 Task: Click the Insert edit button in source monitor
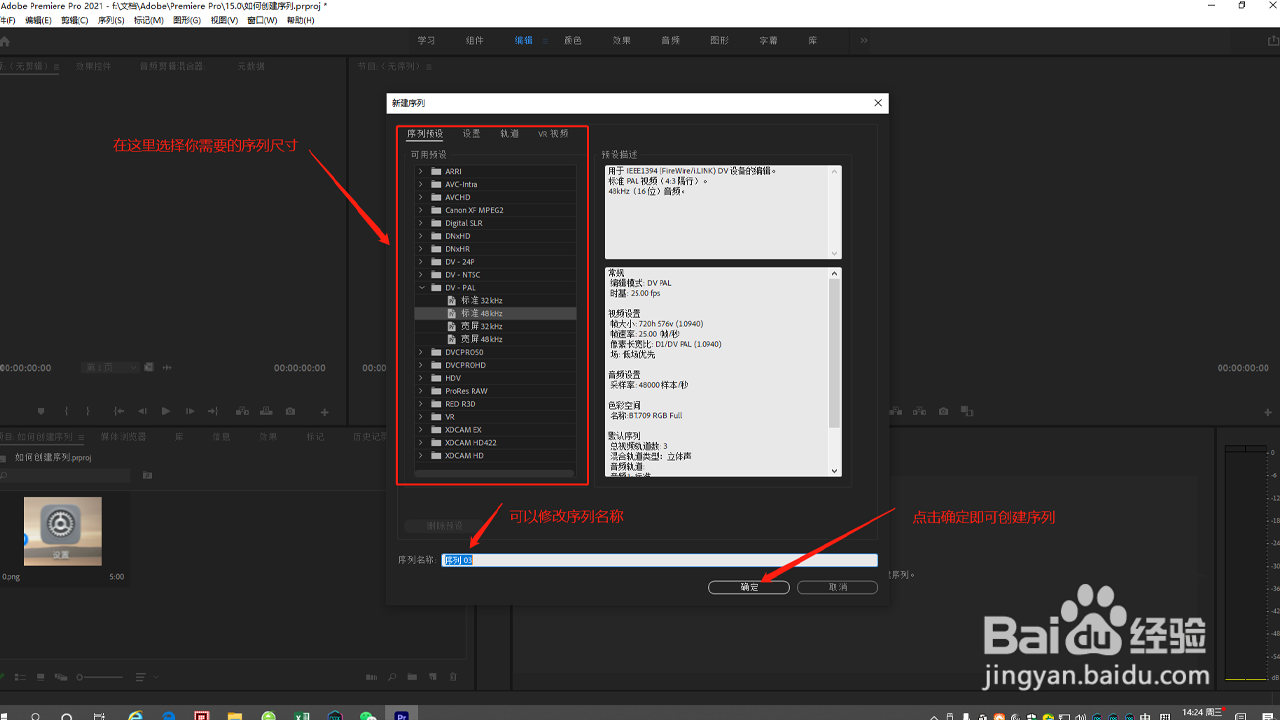pos(242,411)
